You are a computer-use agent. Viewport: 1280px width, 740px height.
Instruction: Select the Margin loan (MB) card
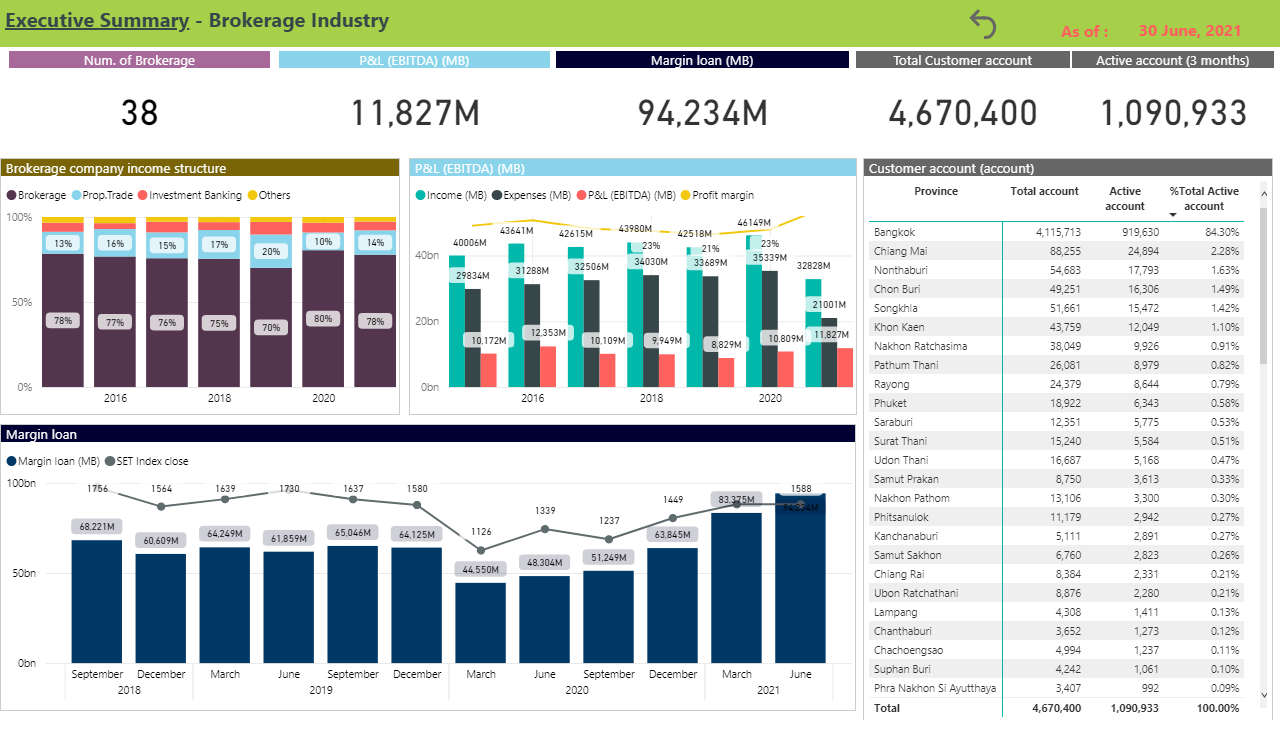click(703, 59)
